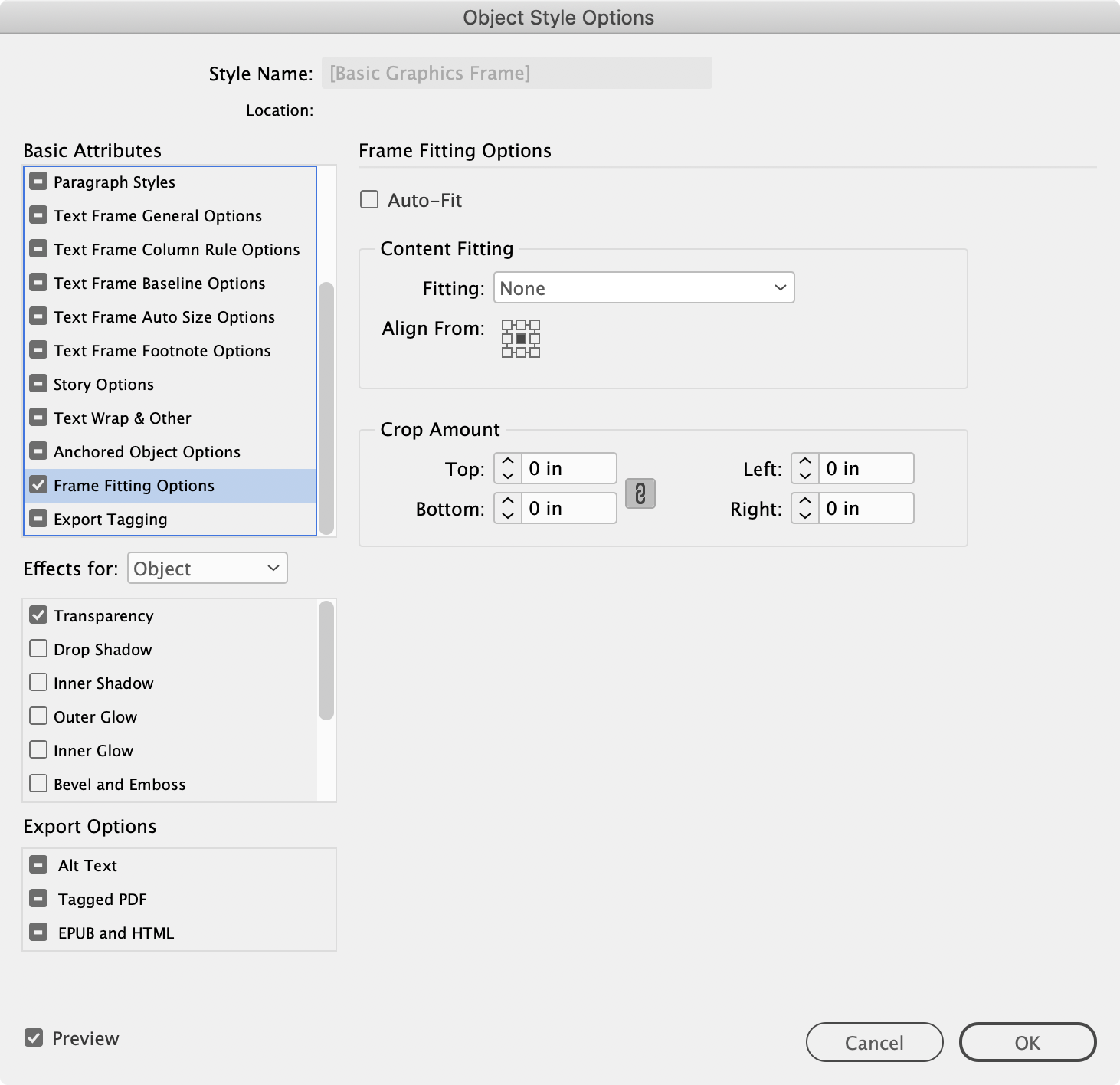The width and height of the screenshot is (1120, 1085).
Task: Enable the Drop Shadow effect
Action: point(38,649)
